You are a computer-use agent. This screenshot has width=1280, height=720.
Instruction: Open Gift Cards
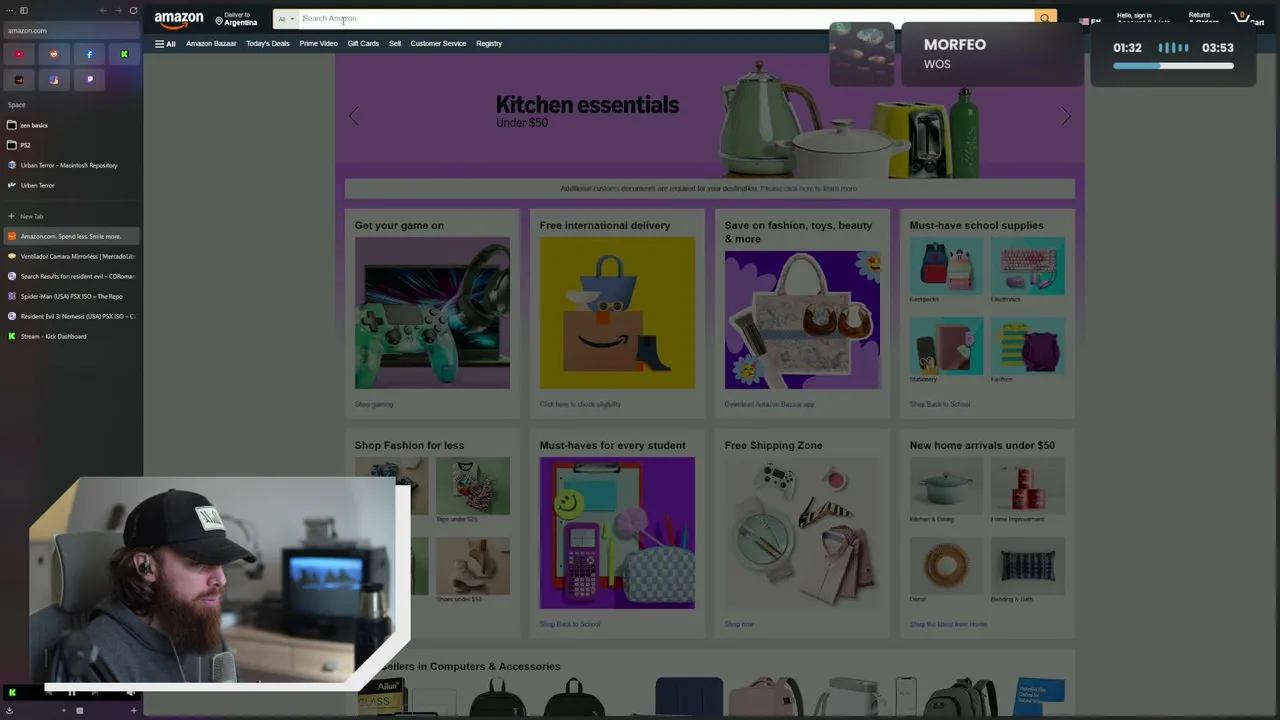click(363, 44)
